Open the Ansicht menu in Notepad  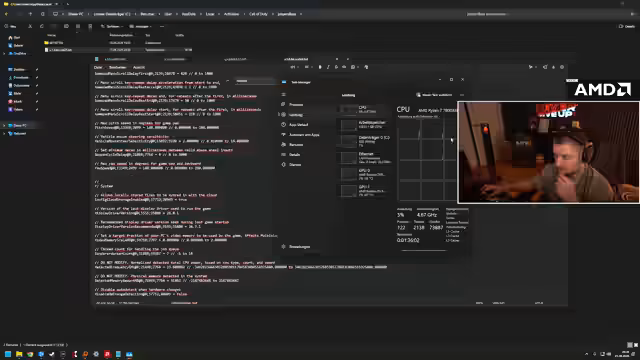click(x=139, y=67)
